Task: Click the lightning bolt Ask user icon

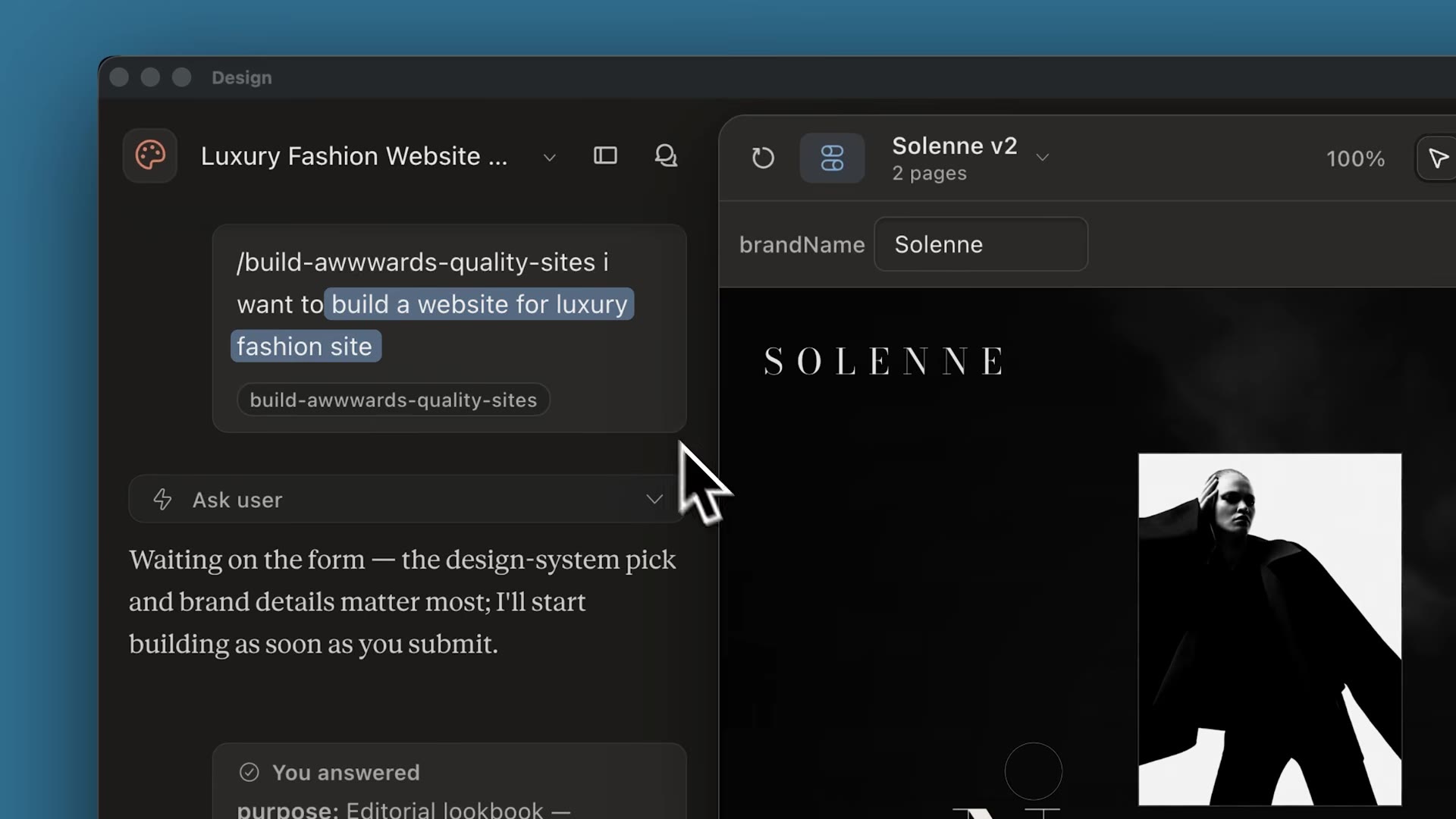Action: point(162,499)
